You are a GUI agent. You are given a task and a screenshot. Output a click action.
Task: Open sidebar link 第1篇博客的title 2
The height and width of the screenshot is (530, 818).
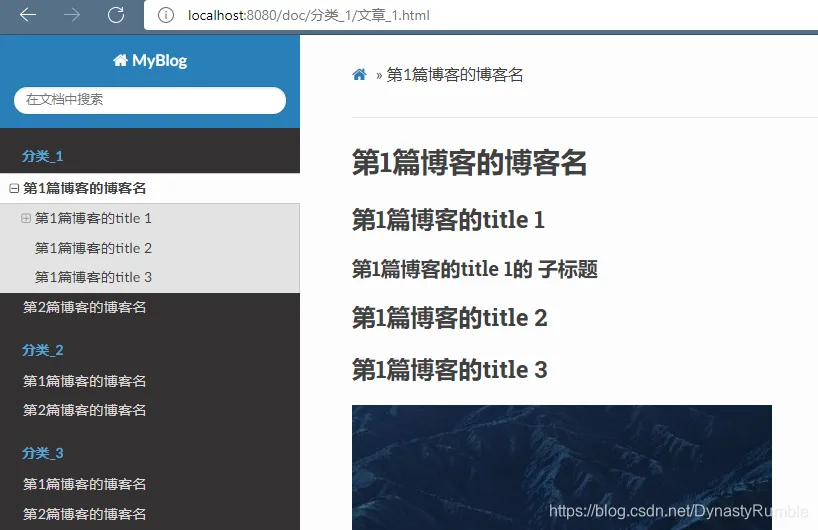[93, 248]
